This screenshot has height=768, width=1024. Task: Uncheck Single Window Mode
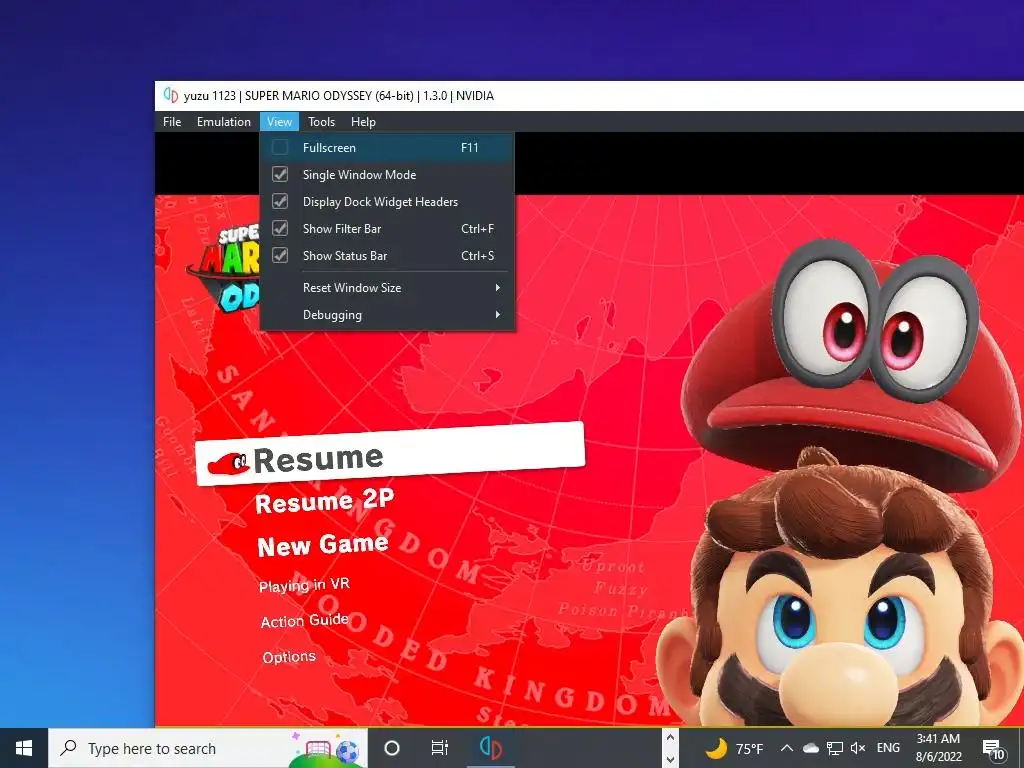[280, 174]
